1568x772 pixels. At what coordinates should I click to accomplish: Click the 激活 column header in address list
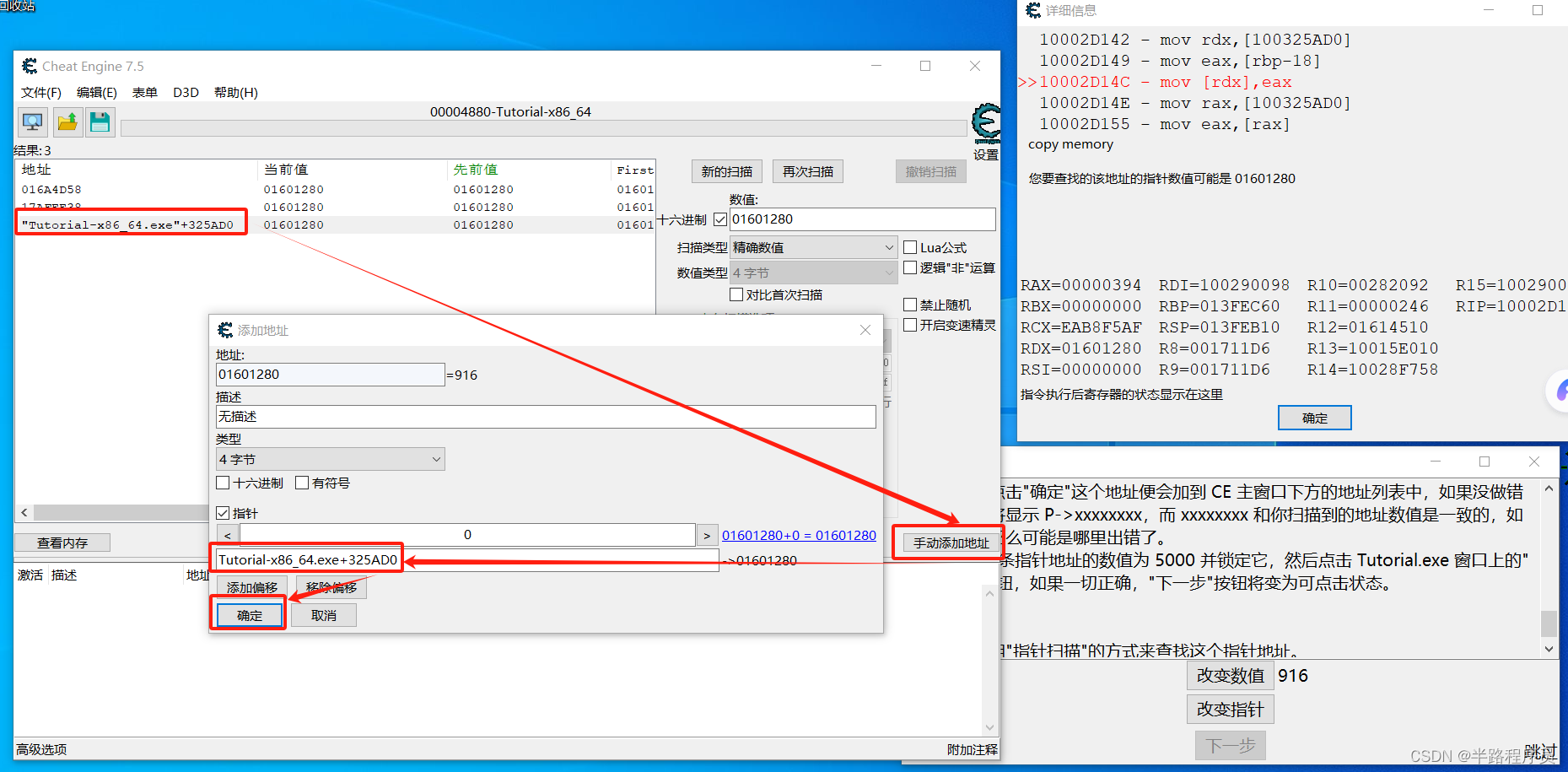(30, 575)
